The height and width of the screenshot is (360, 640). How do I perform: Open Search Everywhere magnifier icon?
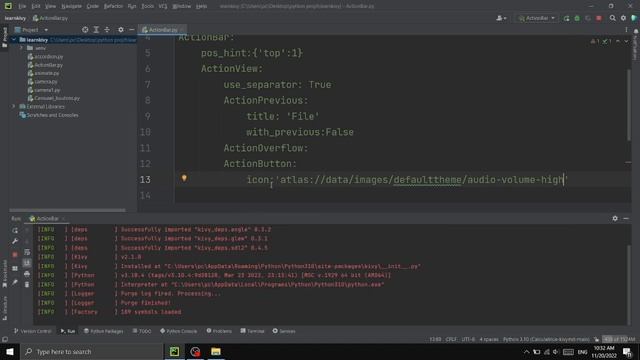click(612, 18)
